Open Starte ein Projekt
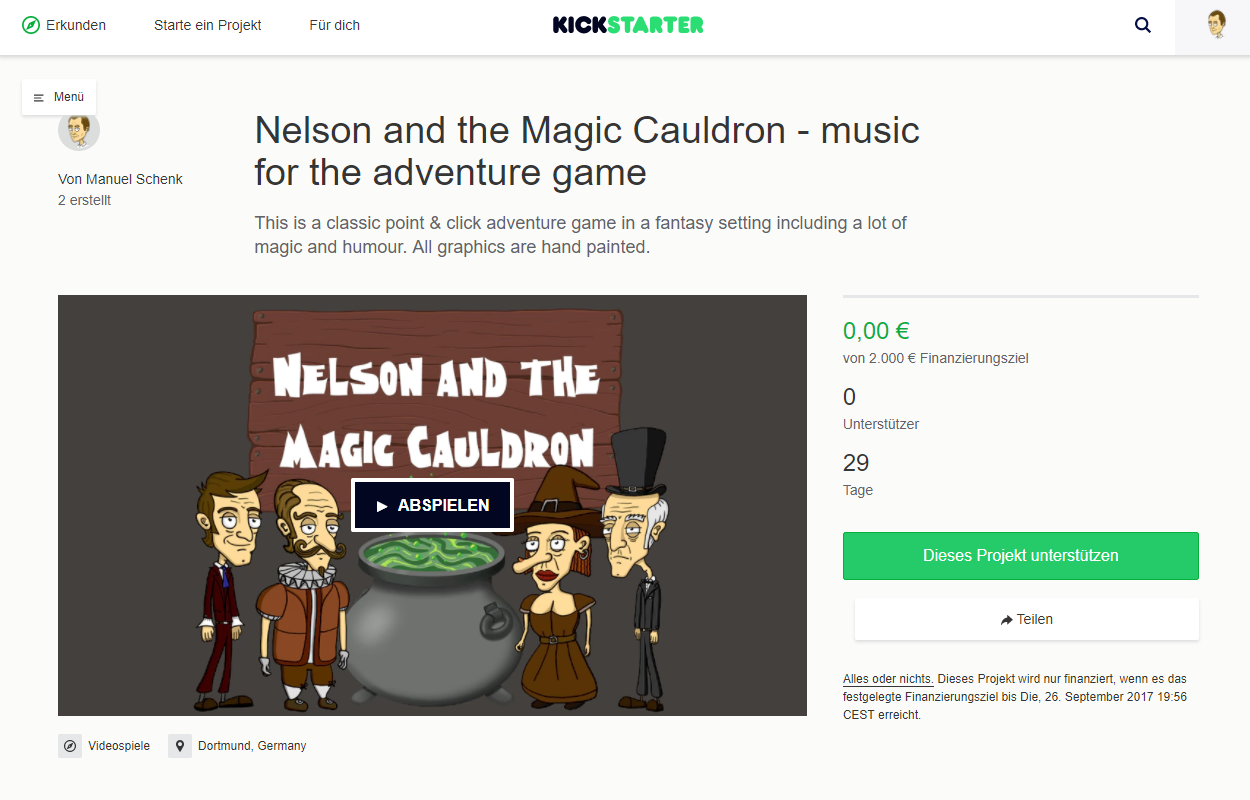 point(207,25)
